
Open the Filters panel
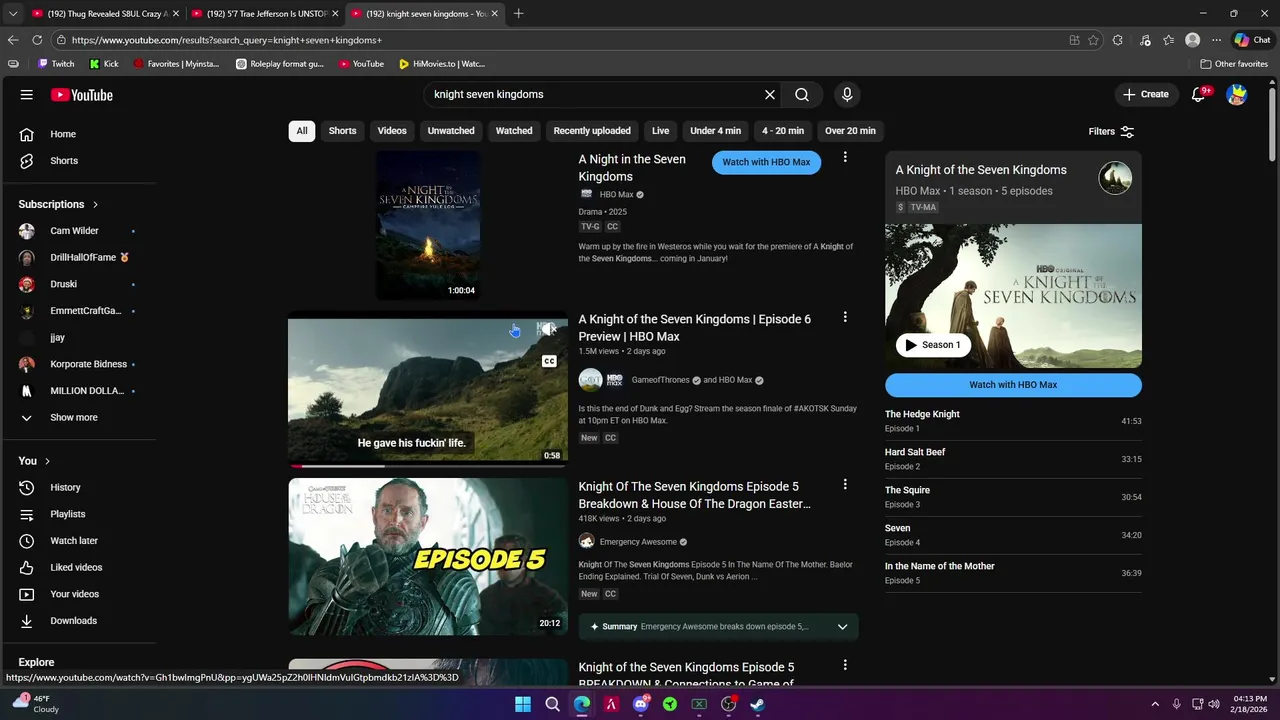click(x=1111, y=132)
